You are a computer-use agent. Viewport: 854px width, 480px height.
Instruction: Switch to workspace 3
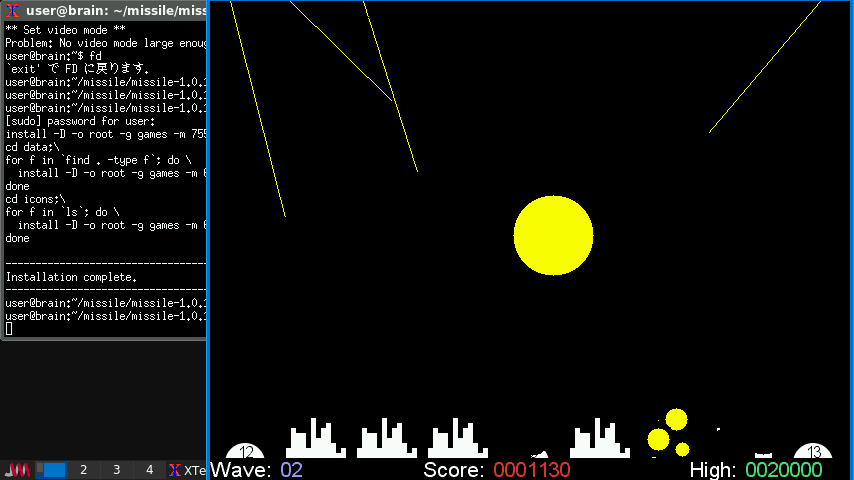[x=117, y=470]
